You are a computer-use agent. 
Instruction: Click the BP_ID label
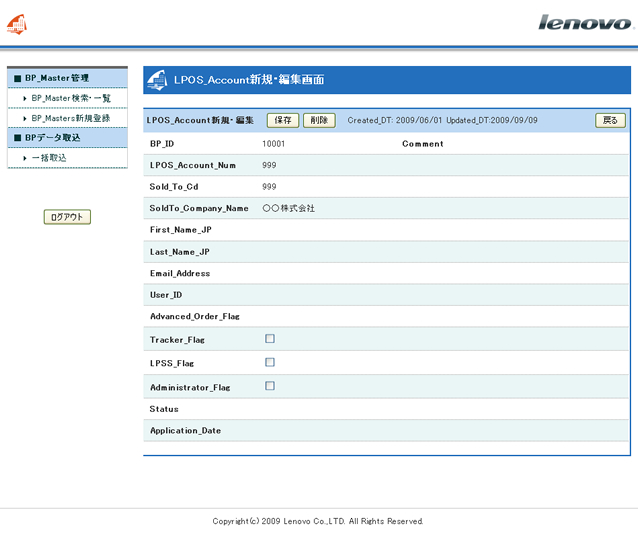click(162, 144)
